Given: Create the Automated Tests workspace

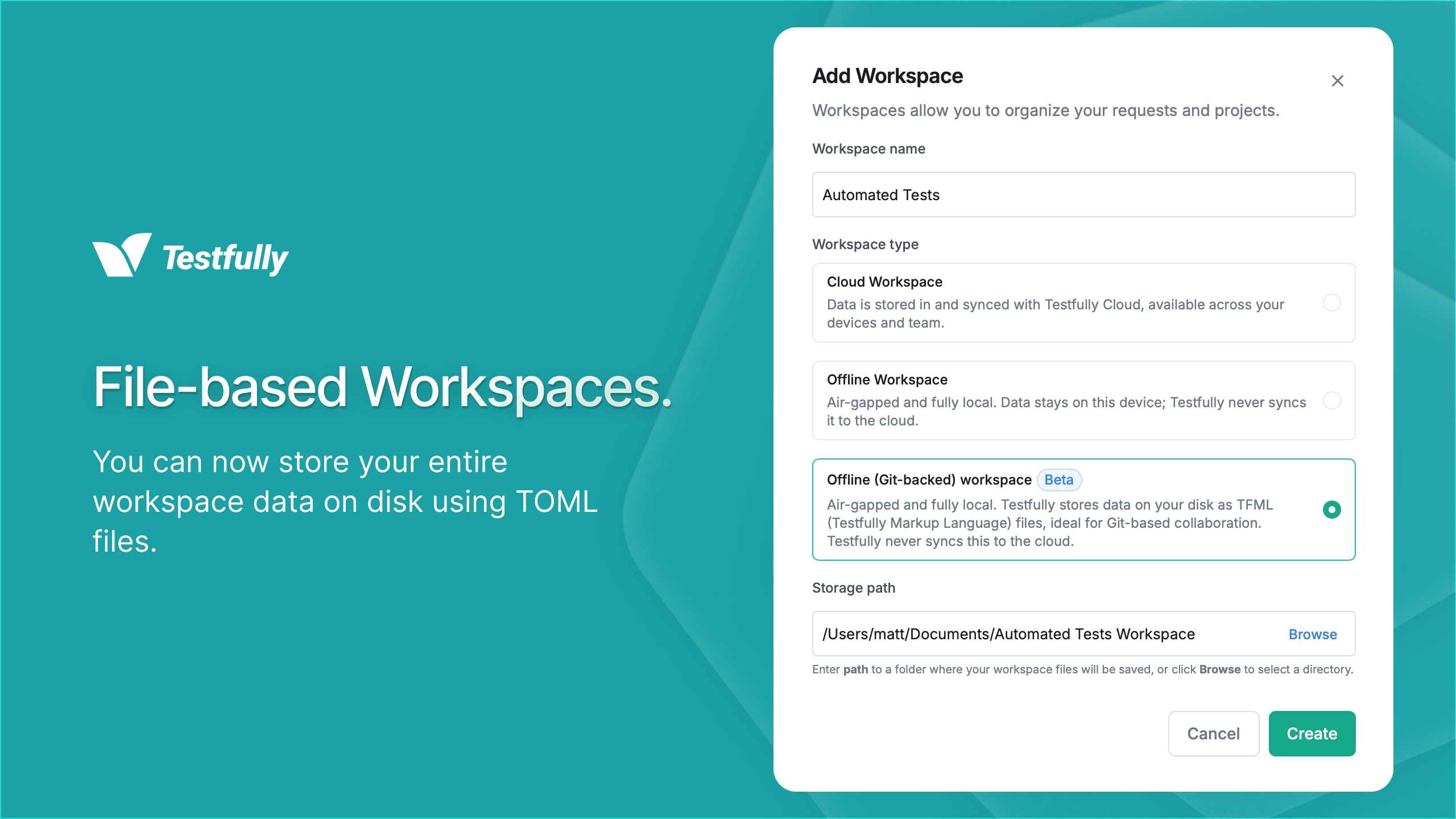Looking at the screenshot, I should [x=1312, y=734].
